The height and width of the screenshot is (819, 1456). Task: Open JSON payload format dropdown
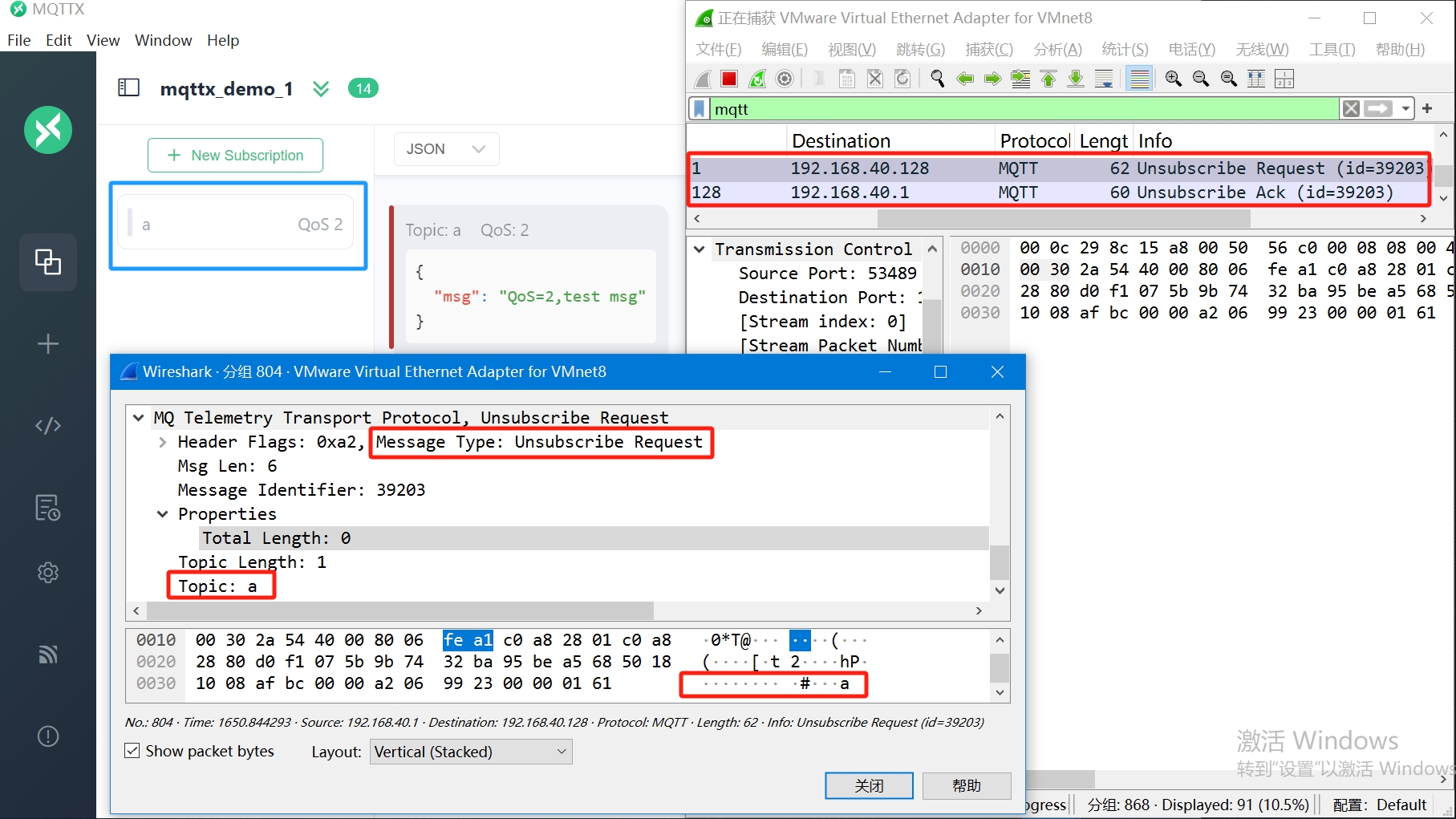(x=447, y=149)
